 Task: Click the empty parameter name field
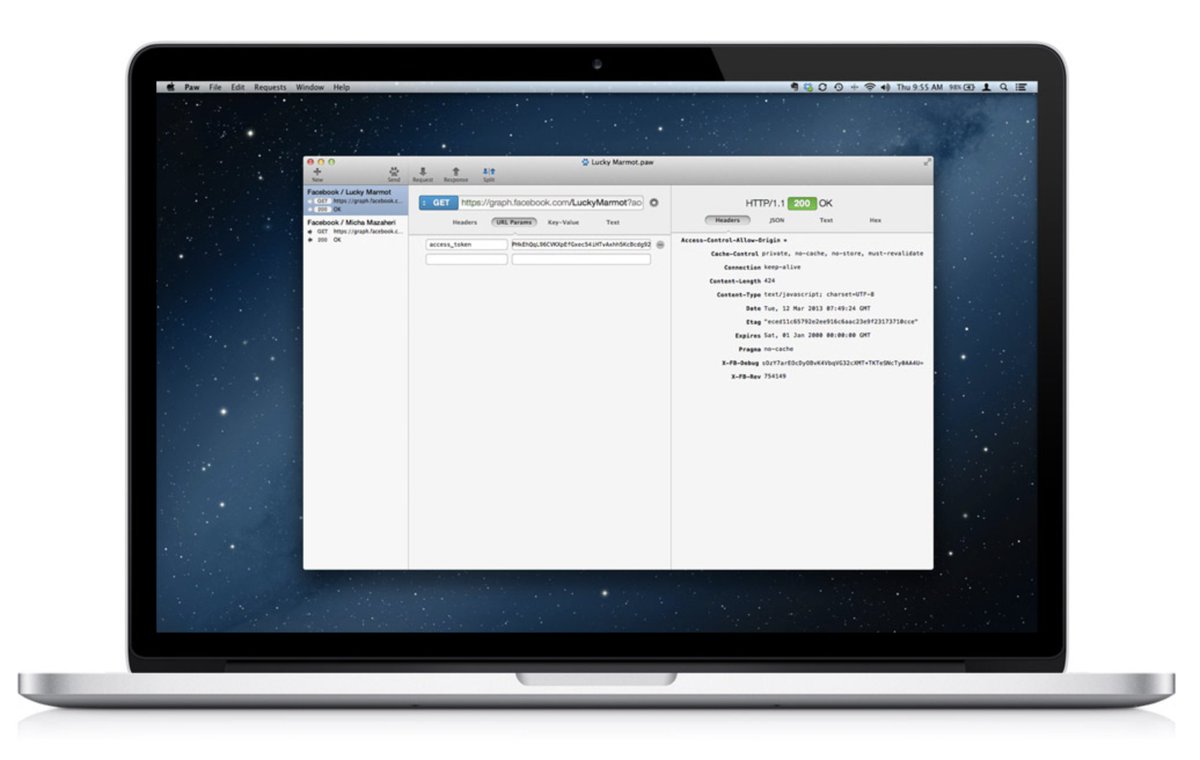tap(467, 259)
